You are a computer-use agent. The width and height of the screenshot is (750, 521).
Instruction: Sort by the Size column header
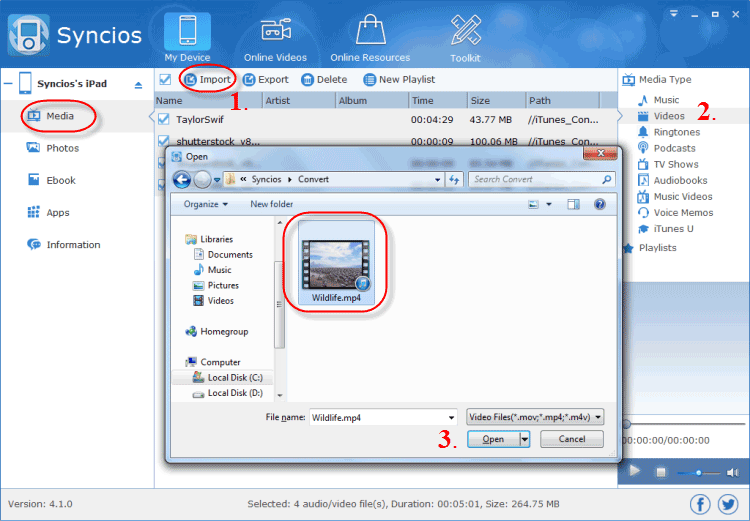click(x=496, y=100)
